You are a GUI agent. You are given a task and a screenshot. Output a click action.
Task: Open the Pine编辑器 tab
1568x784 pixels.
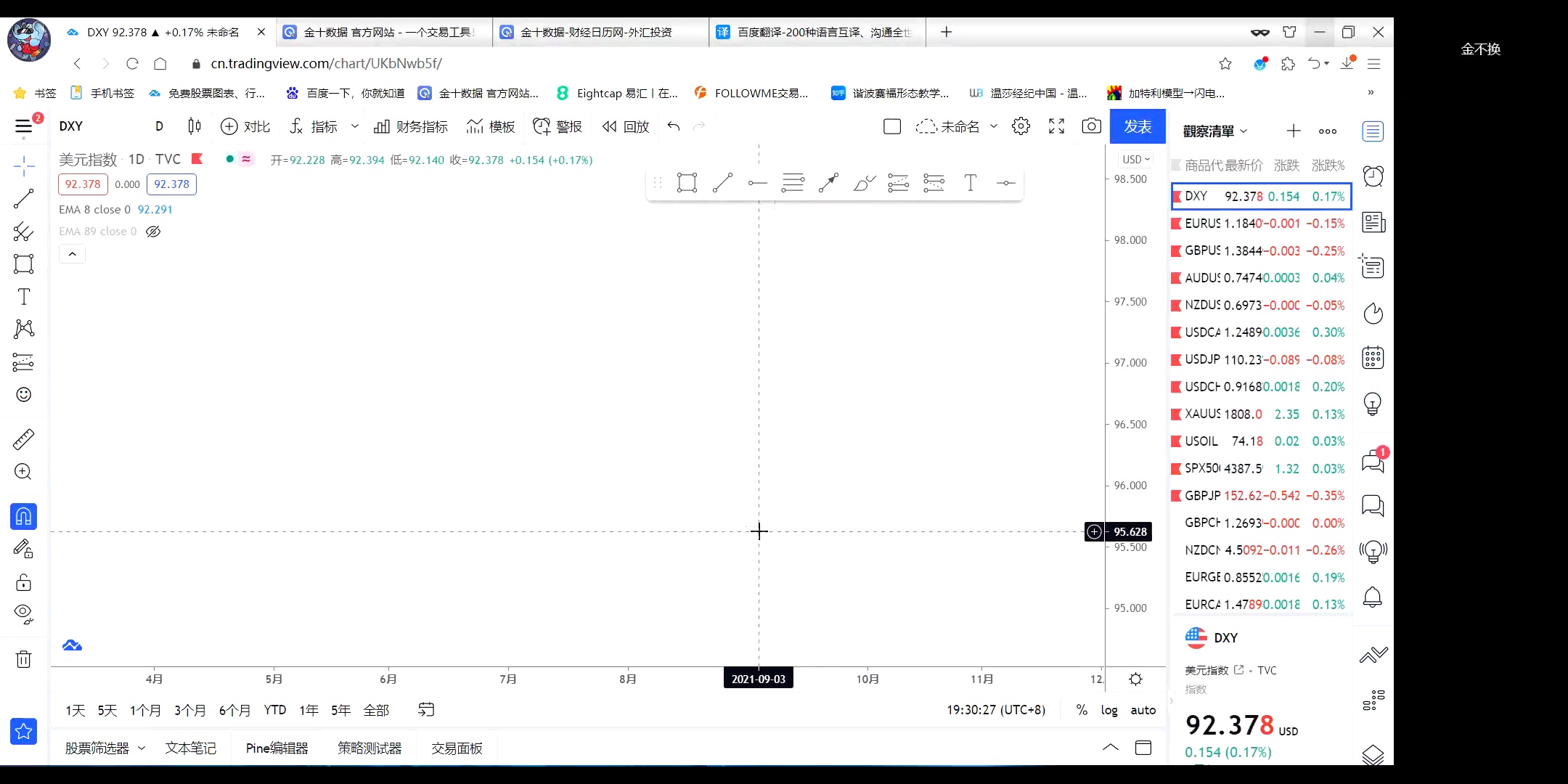point(277,748)
